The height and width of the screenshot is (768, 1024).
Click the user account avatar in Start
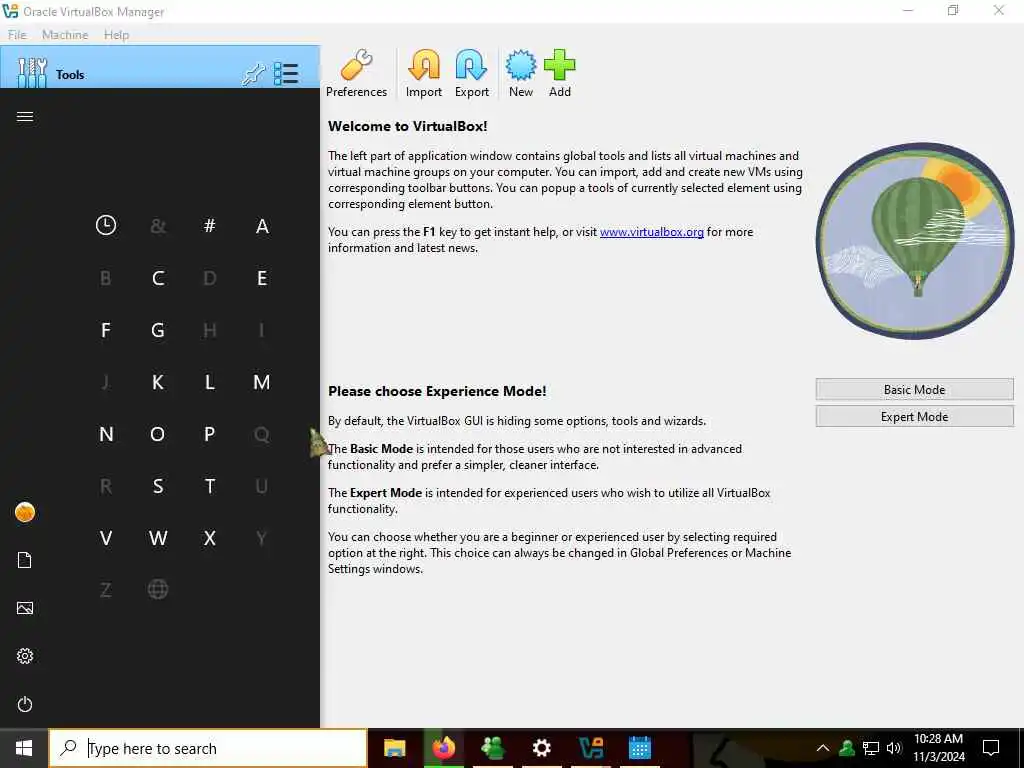point(25,512)
